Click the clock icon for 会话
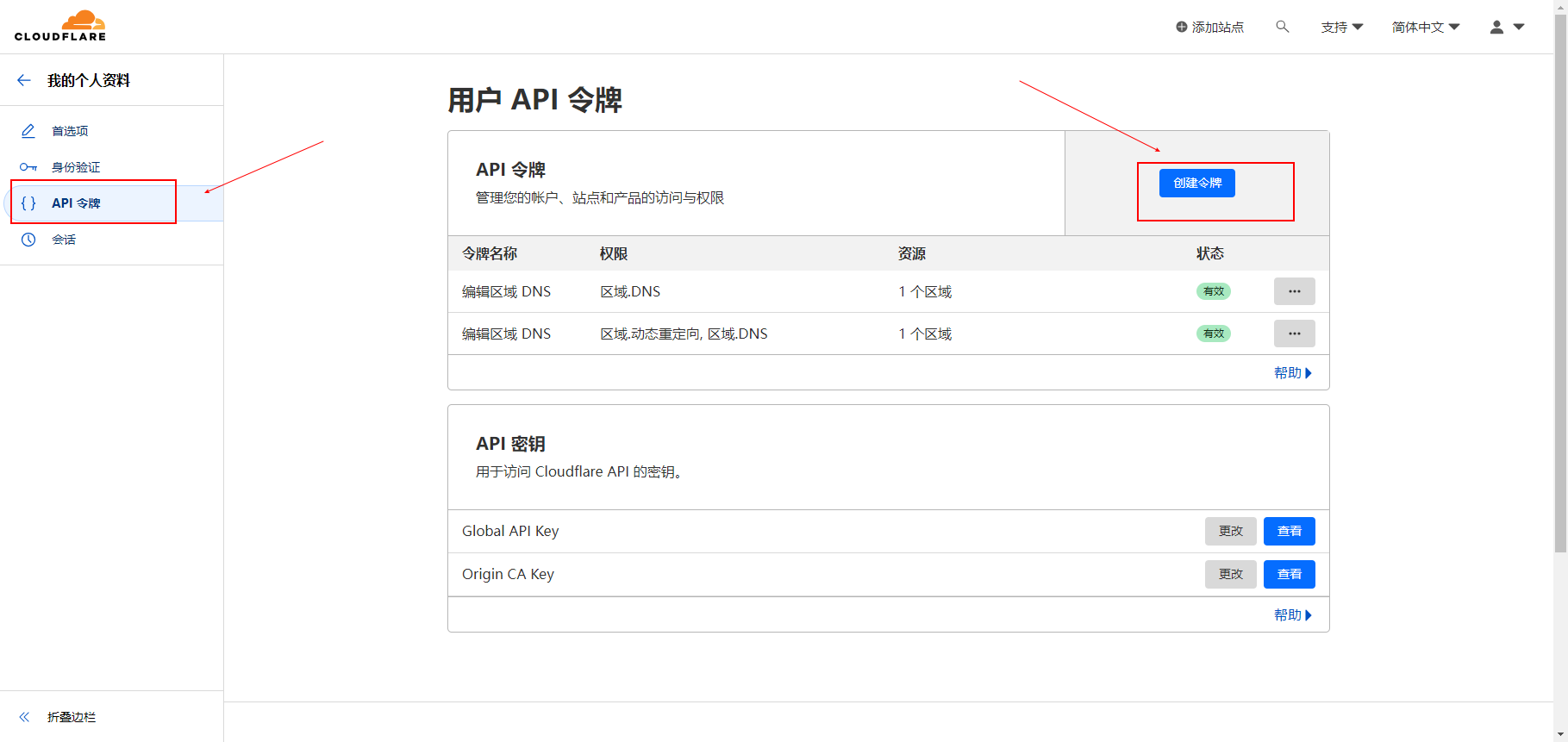Viewport: 1568px width, 742px height. (28, 240)
